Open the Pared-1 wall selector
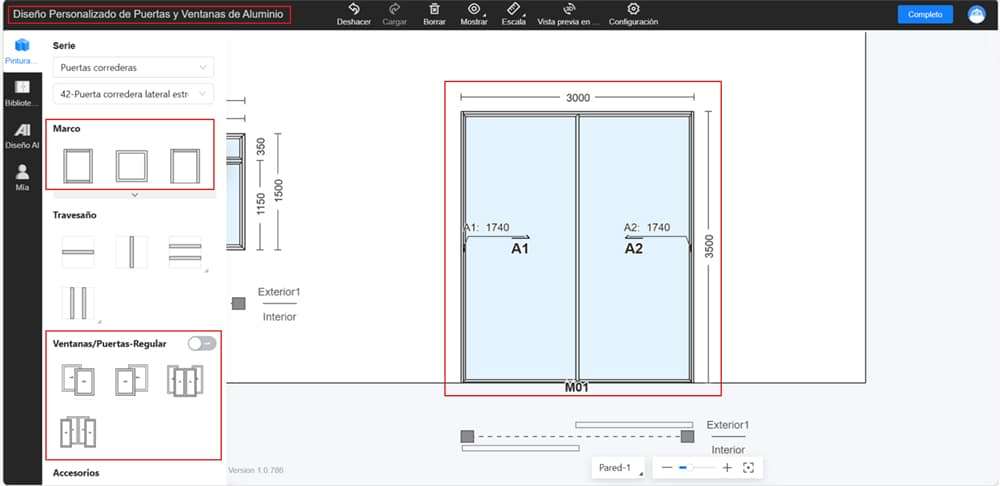The image size is (1000, 486). (x=619, y=468)
